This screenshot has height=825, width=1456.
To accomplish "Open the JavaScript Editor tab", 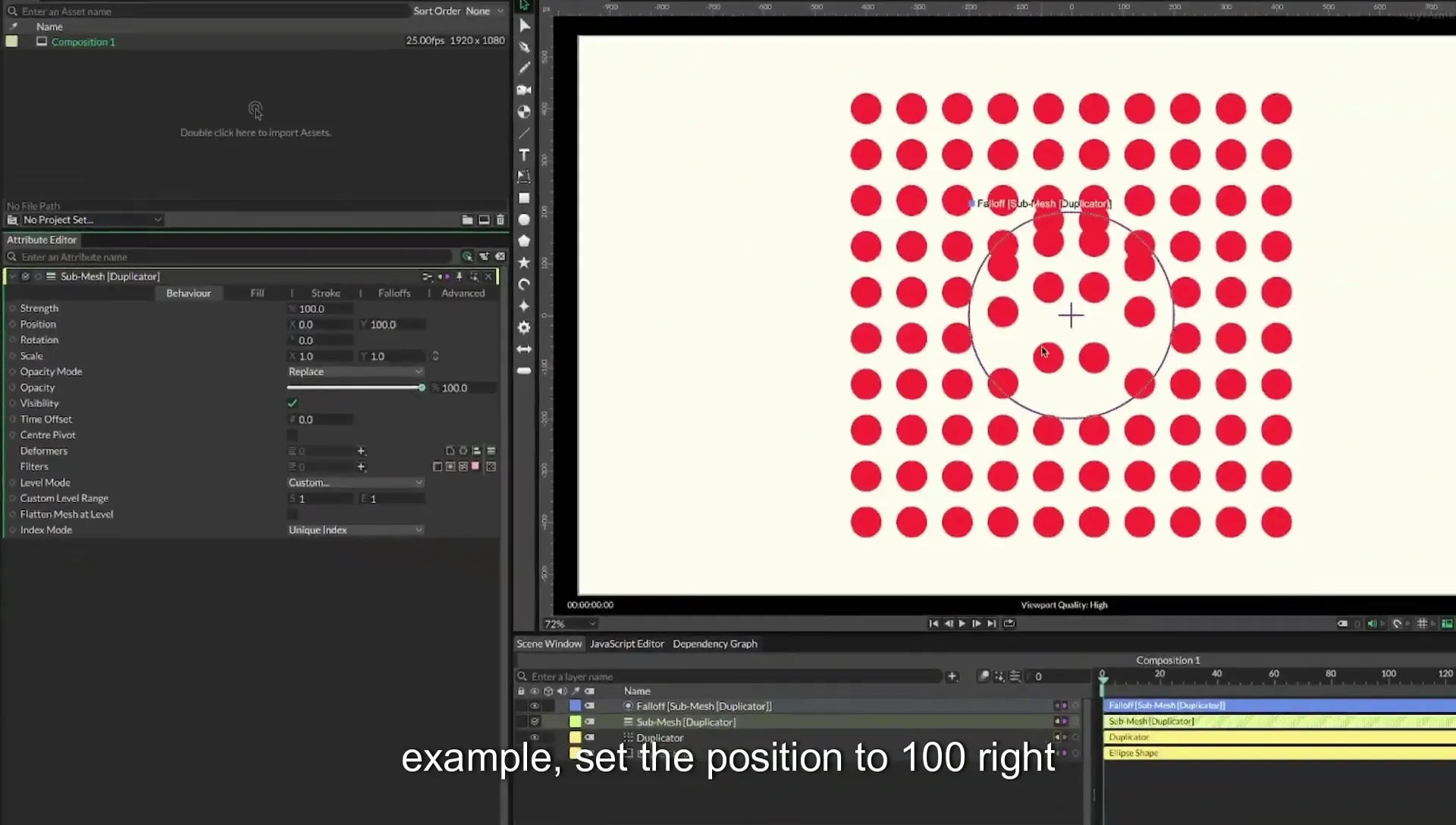I will (x=627, y=645).
